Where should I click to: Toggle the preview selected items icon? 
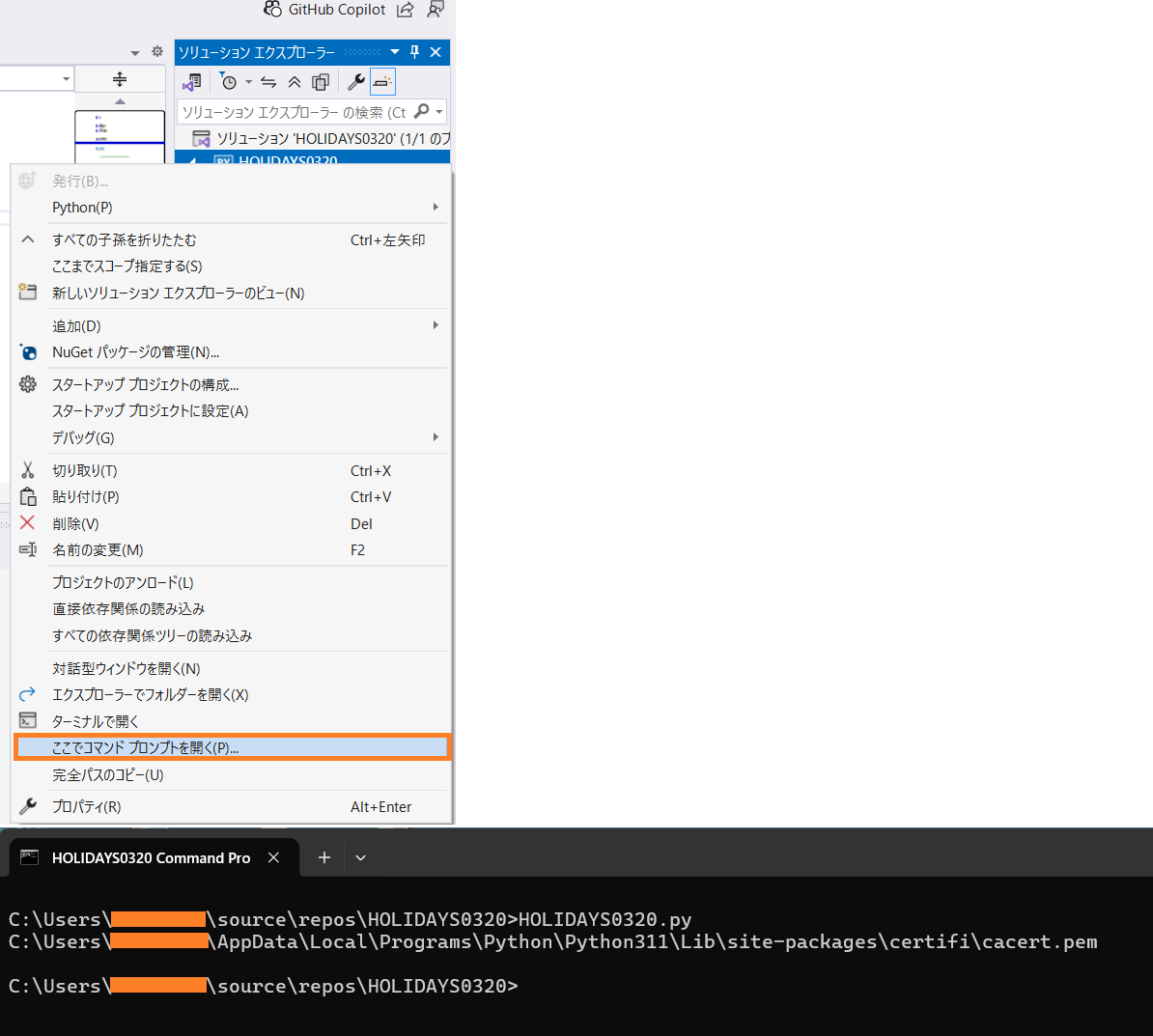coord(382,82)
